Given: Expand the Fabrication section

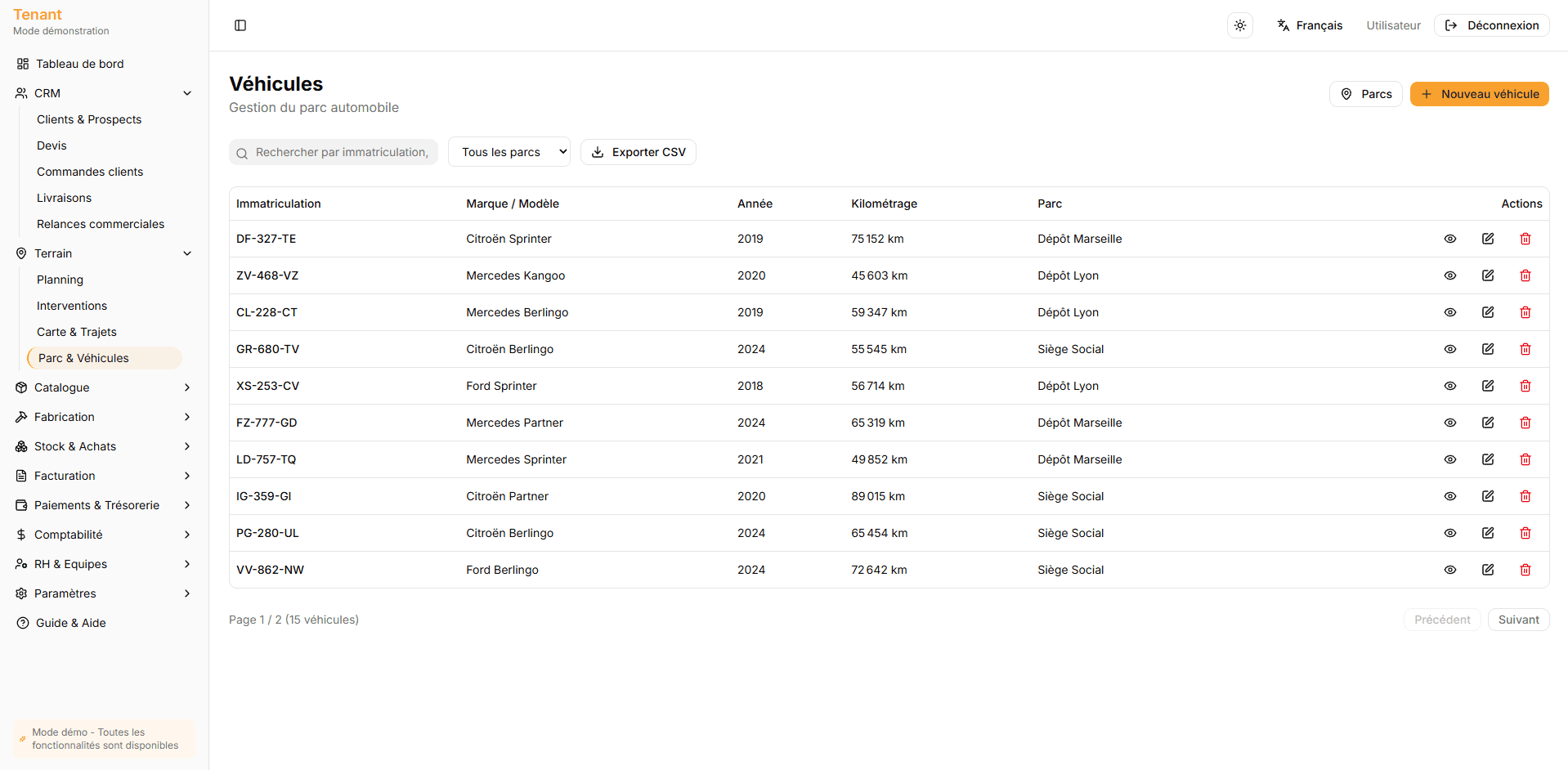Looking at the screenshot, I should click(105, 417).
